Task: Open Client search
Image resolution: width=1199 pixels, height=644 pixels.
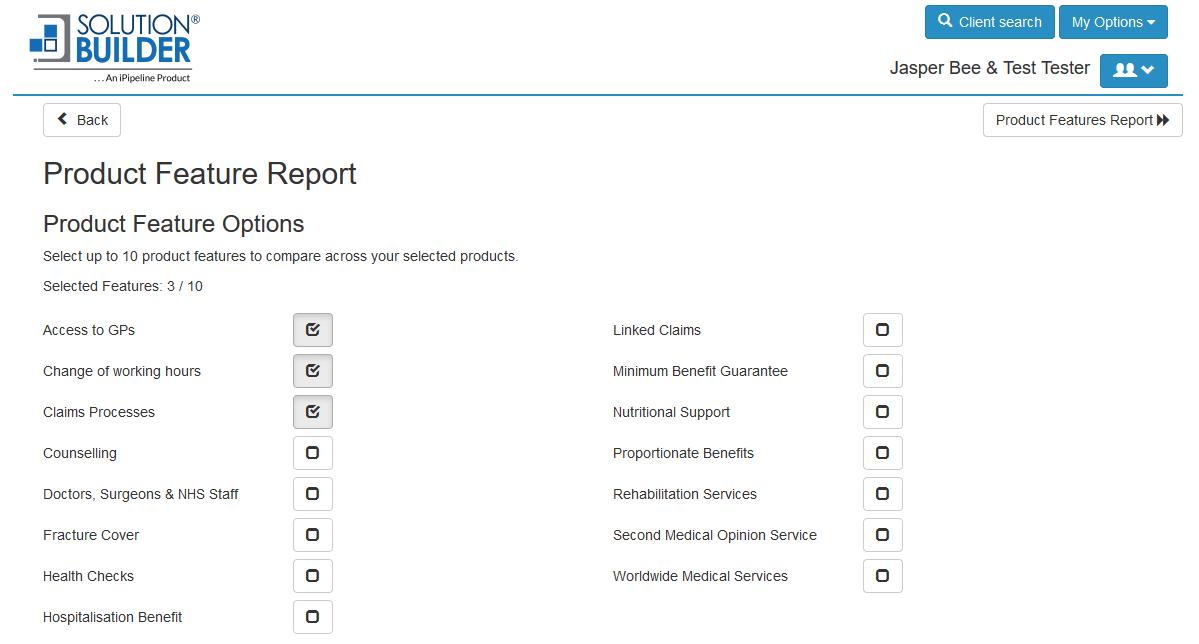Action: [989, 22]
